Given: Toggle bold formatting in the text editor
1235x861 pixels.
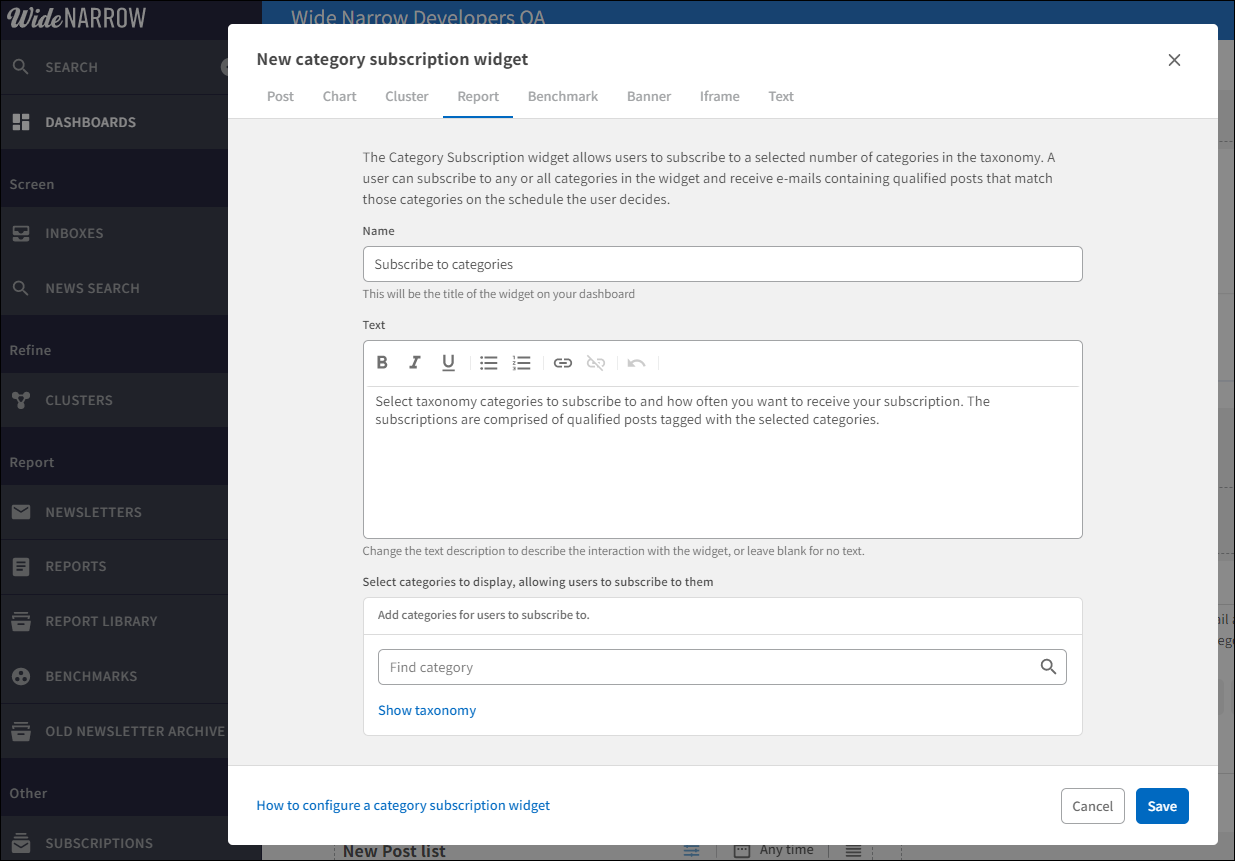Looking at the screenshot, I should (x=382, y=362).
